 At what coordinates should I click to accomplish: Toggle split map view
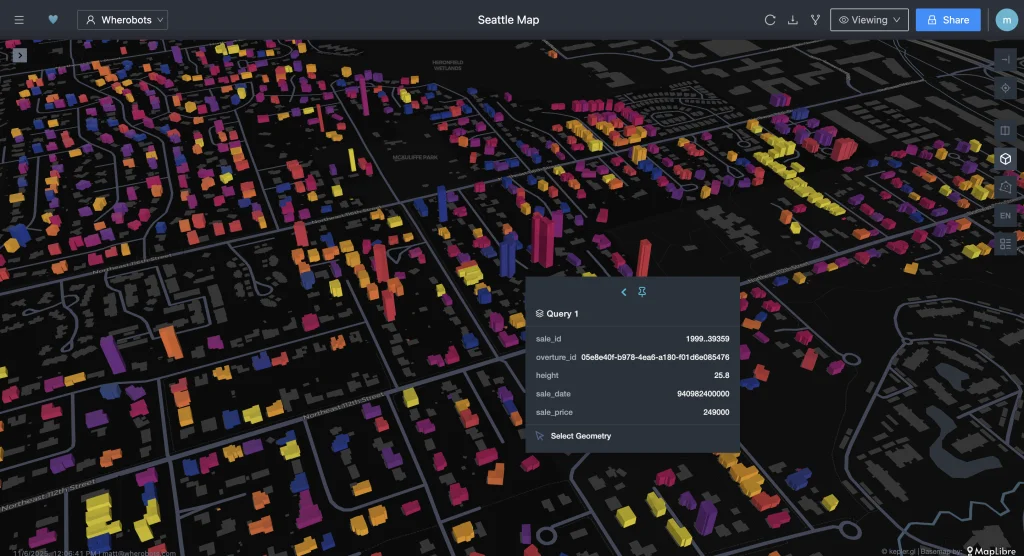pyautogui.click(x=1006, y=131)
